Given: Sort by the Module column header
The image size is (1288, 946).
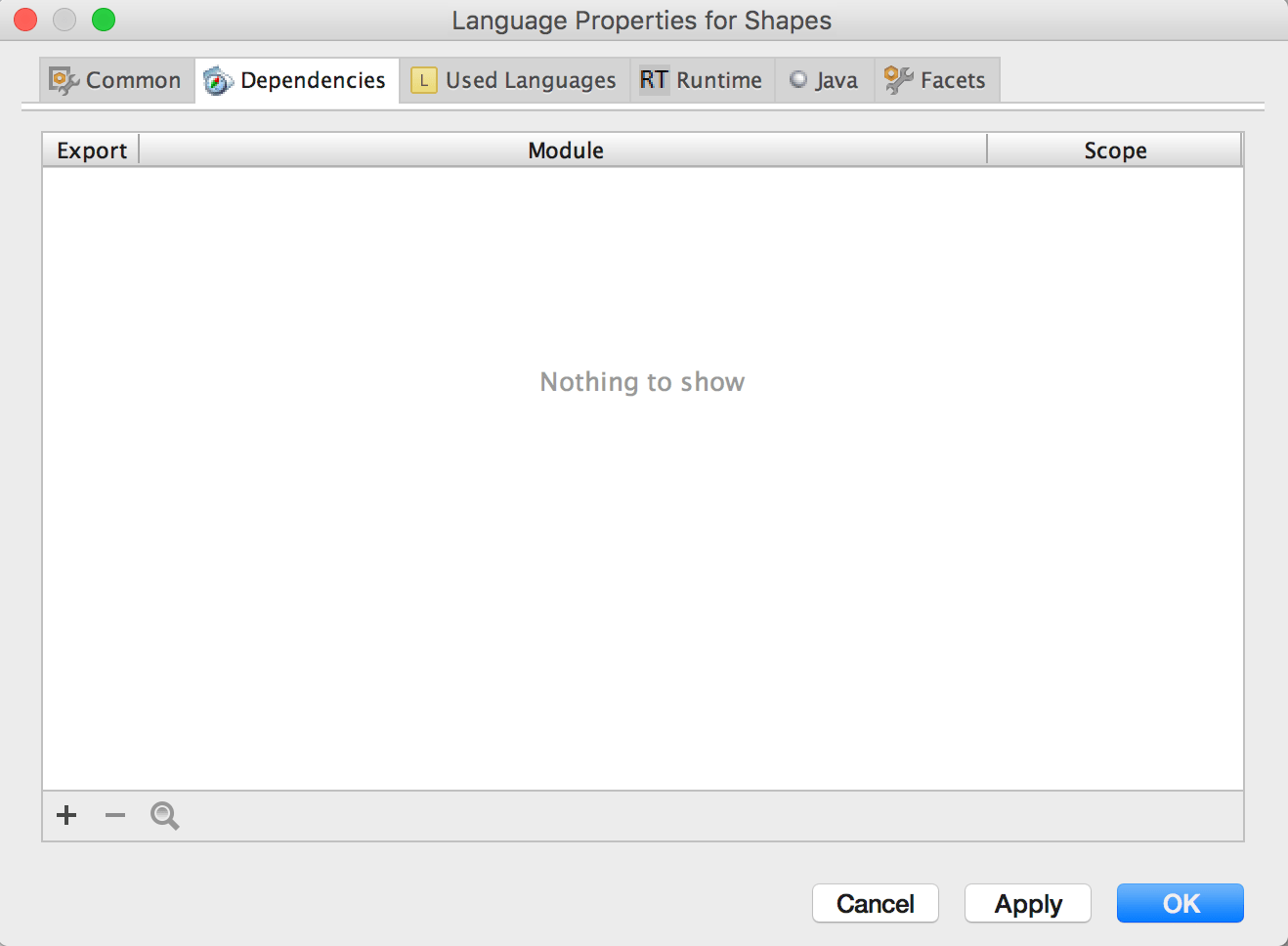Looking at the screenshot, I should 564,150.
